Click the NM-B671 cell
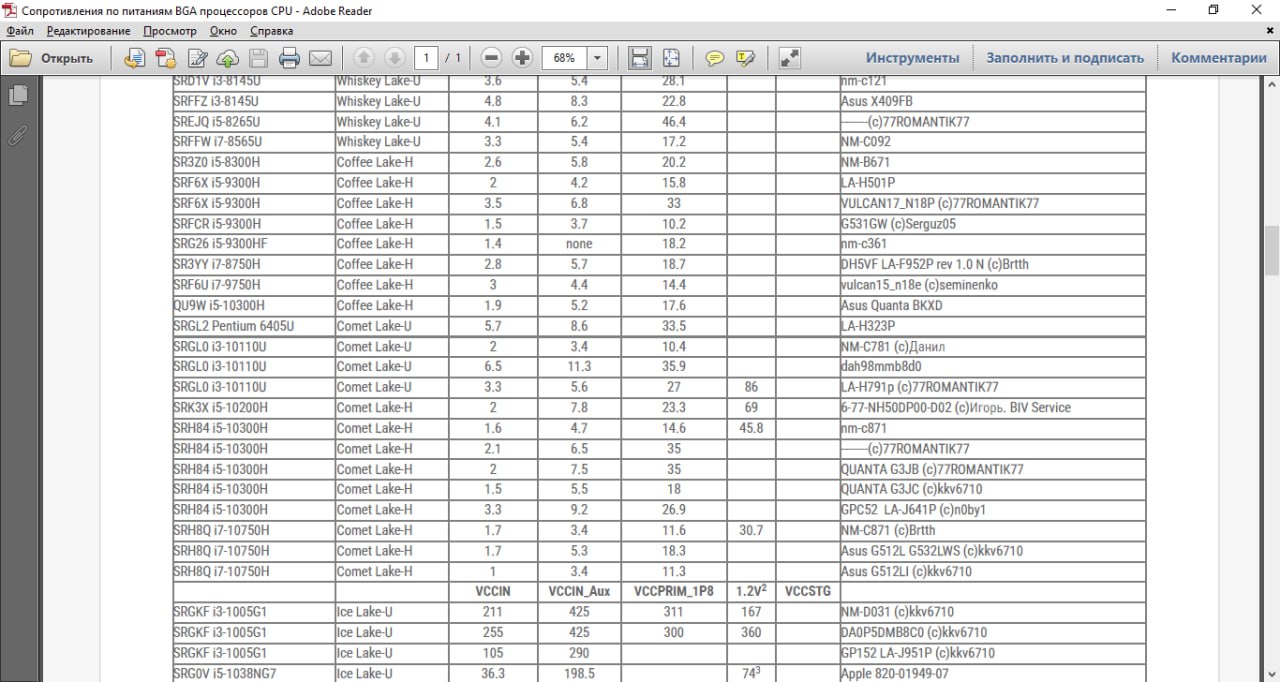The height and width of the screenshot is (682, 1280). coord(993,162)
